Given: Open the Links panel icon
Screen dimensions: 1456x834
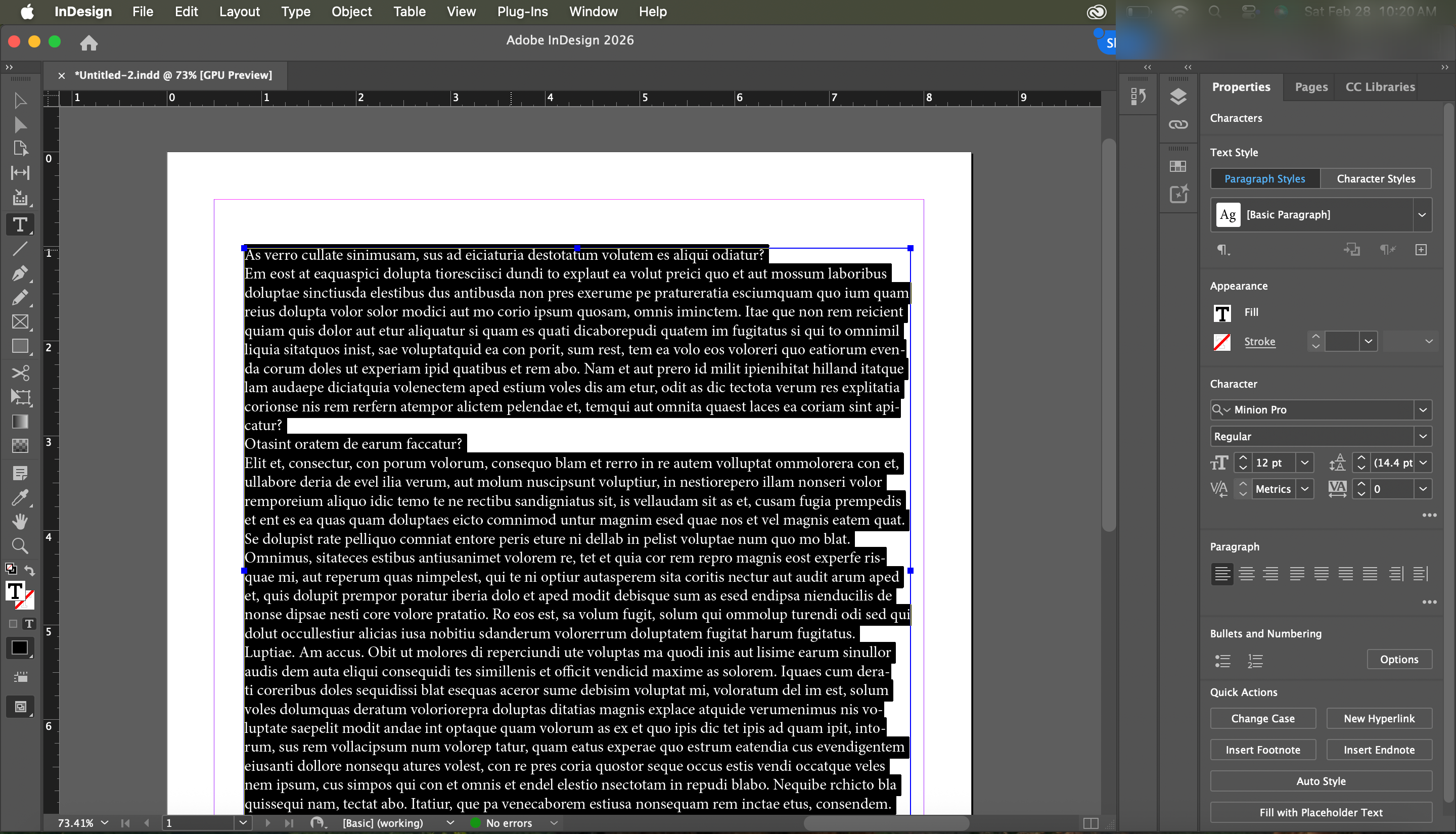Looking at the screenshot, I should click(x=1177, y=124).
